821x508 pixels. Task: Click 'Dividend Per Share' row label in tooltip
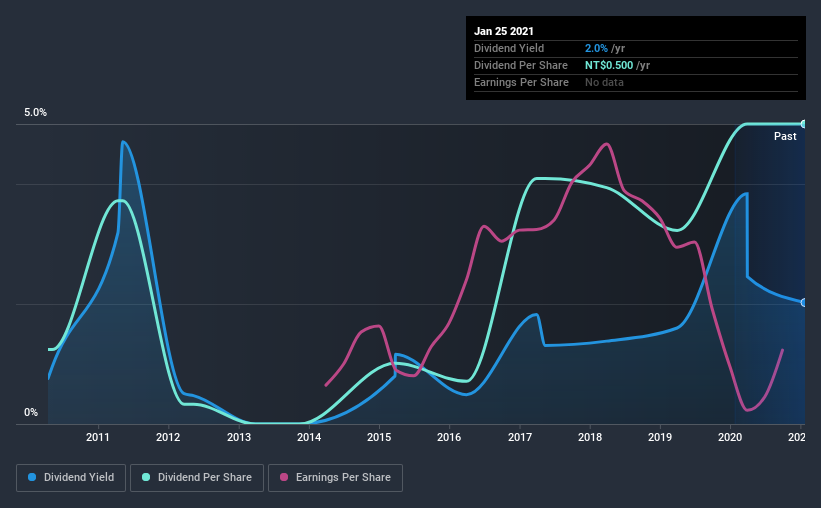pos(520,65)
